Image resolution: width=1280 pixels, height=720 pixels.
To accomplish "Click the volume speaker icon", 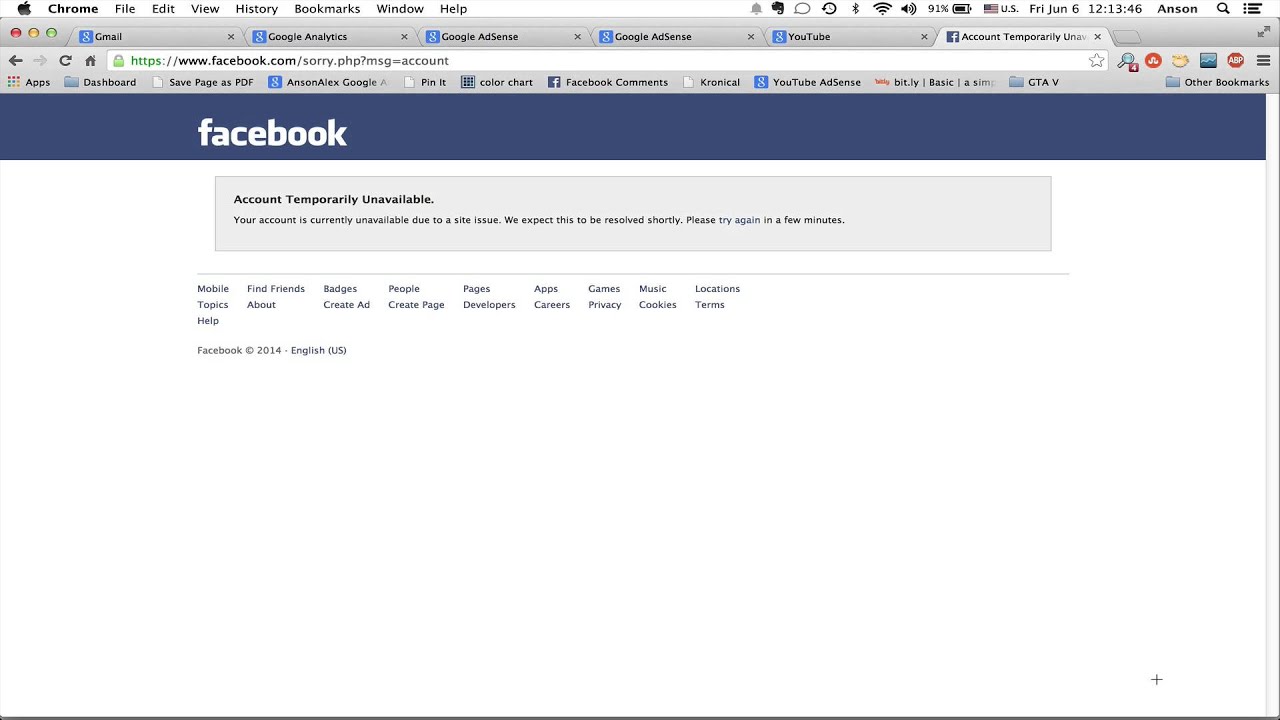I will coord(908,8).
